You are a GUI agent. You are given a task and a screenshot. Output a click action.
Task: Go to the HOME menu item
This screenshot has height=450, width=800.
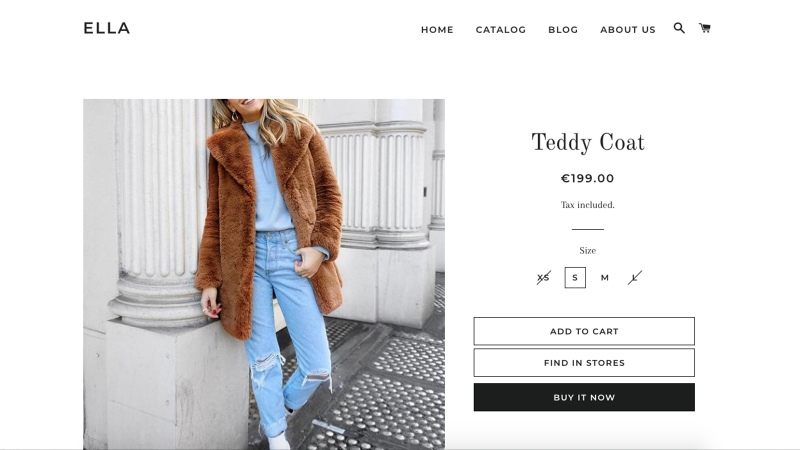tap(437, 30)
